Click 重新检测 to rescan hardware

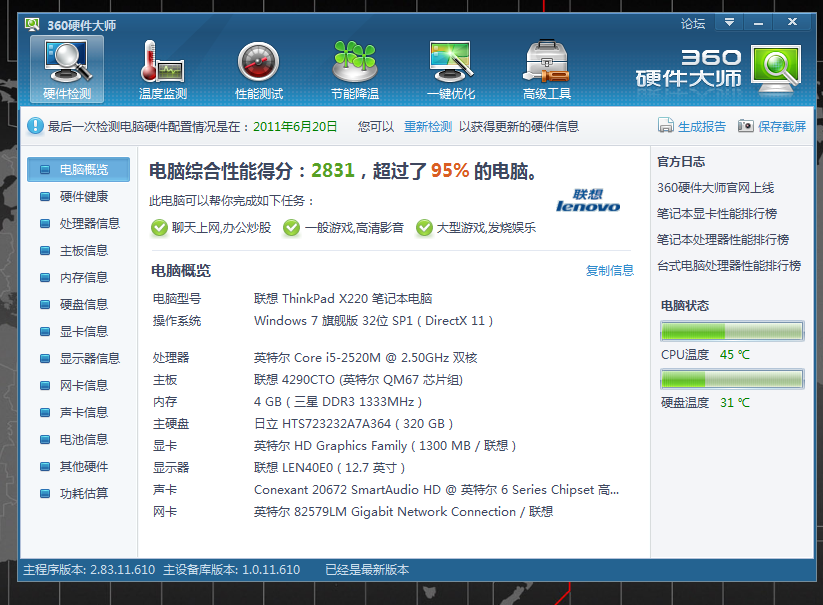tap(428, 126)
